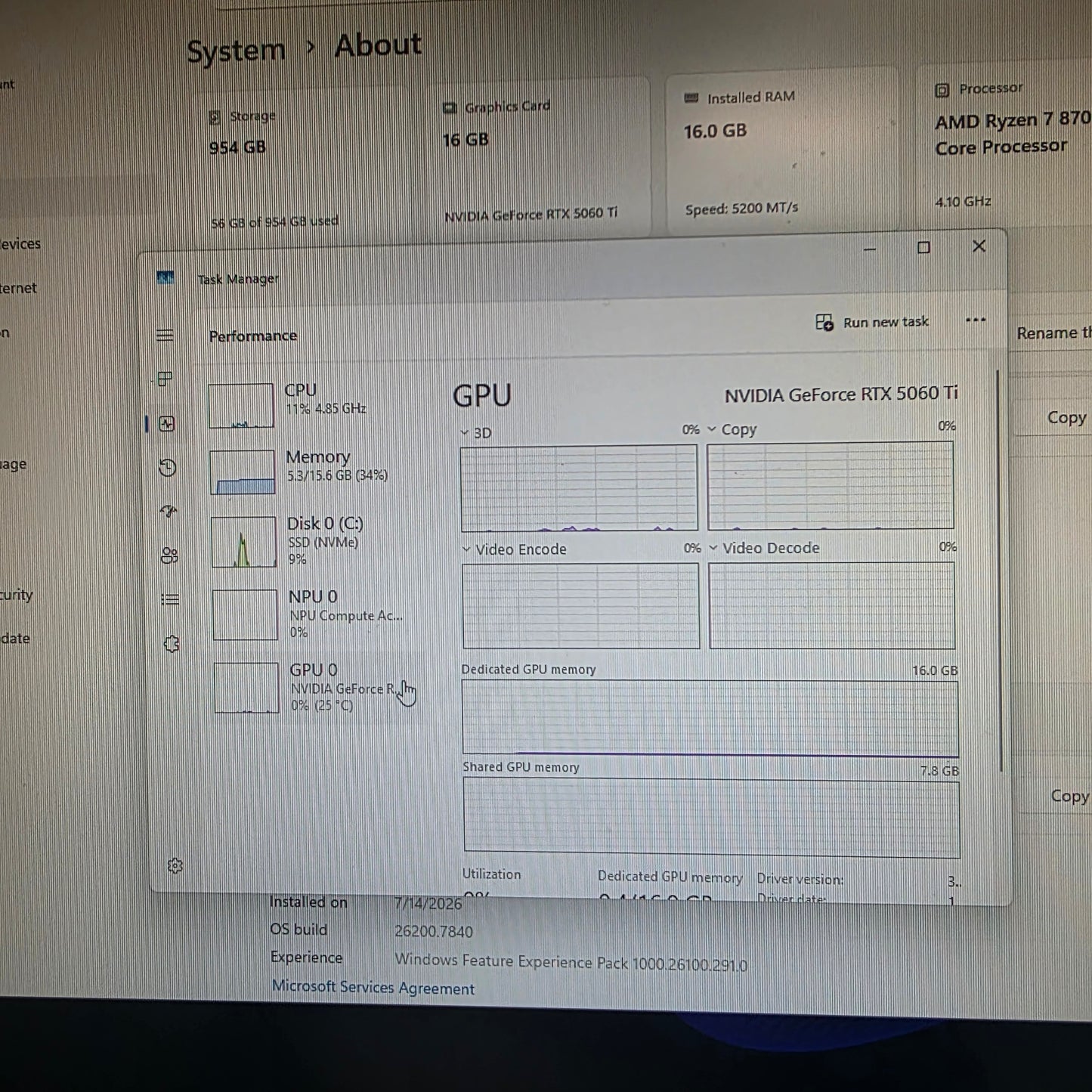
Task: Click the Video Encode utilization graph
Action: (581, 605)
